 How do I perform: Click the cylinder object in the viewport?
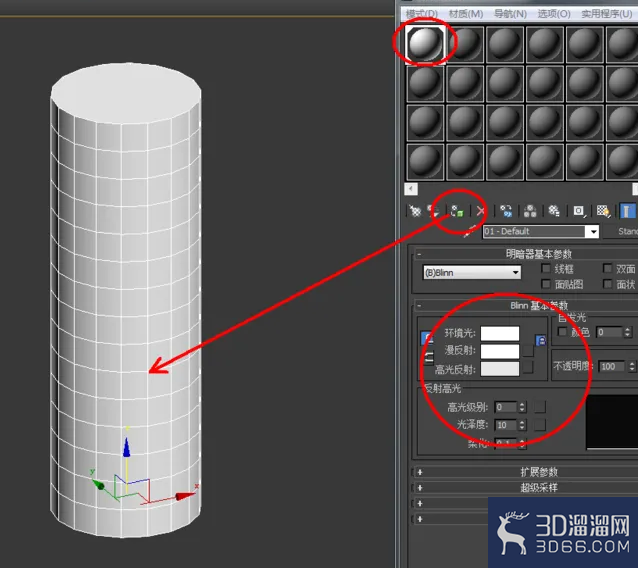(x=125, y=300)
